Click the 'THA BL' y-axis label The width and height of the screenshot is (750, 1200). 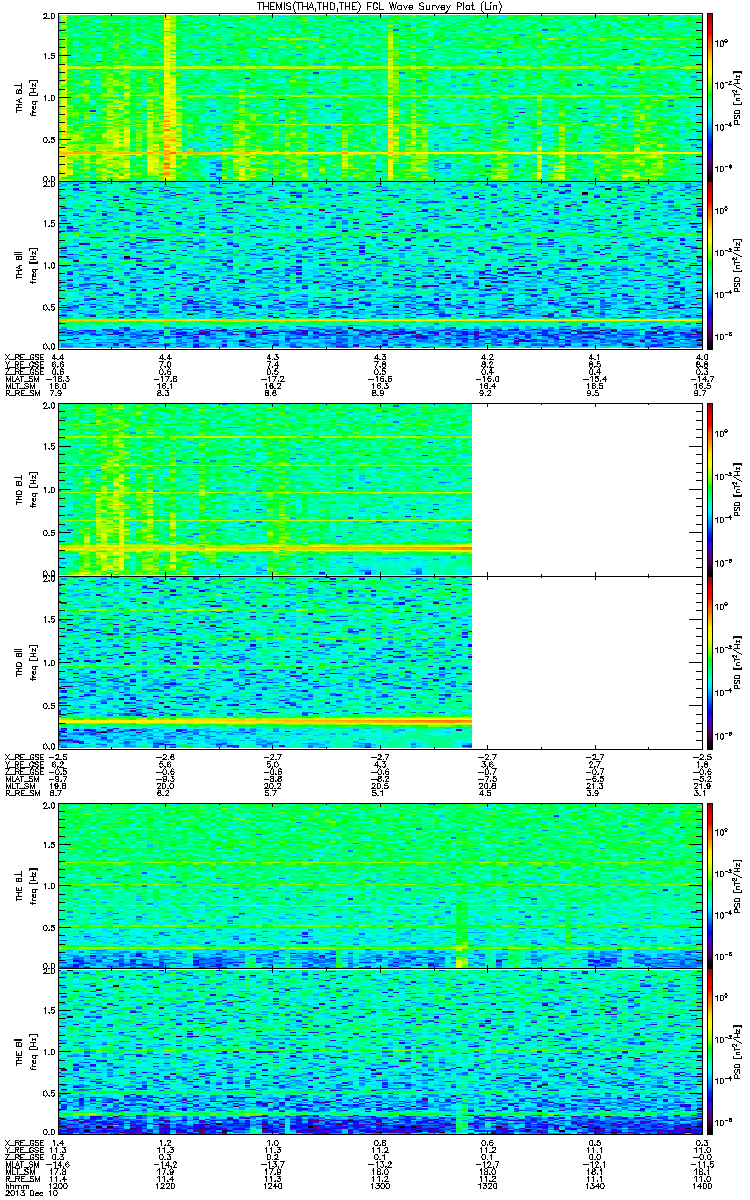point(20,97)
